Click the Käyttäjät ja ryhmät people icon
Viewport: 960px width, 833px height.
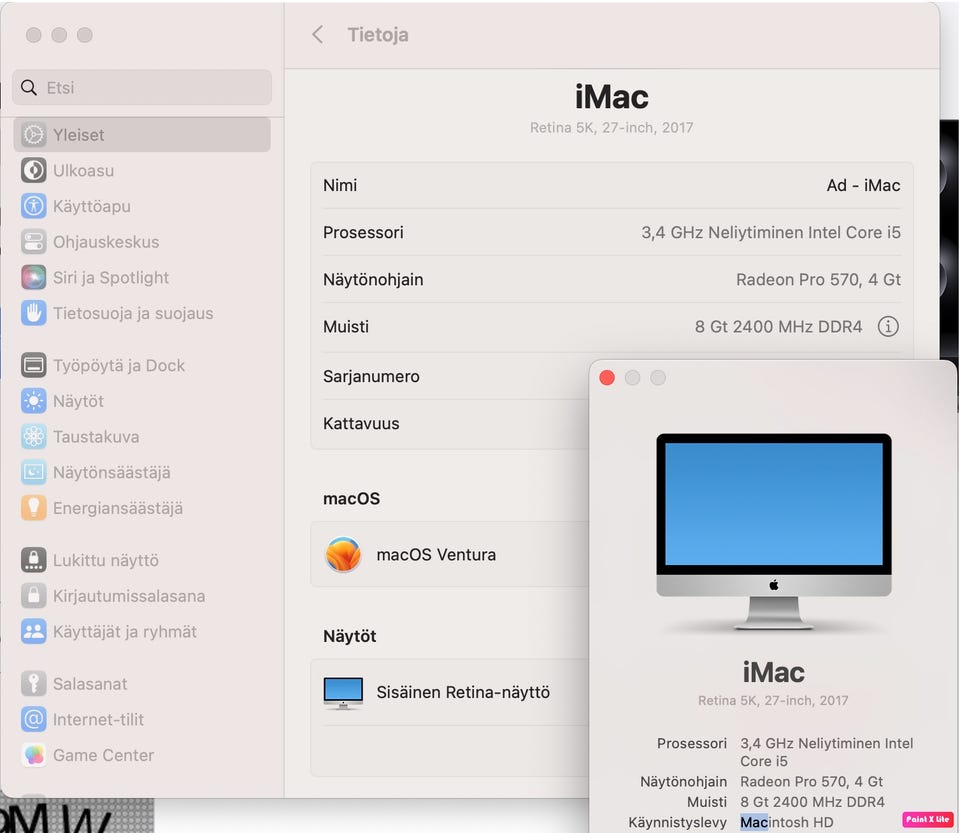tap(34, 632)
